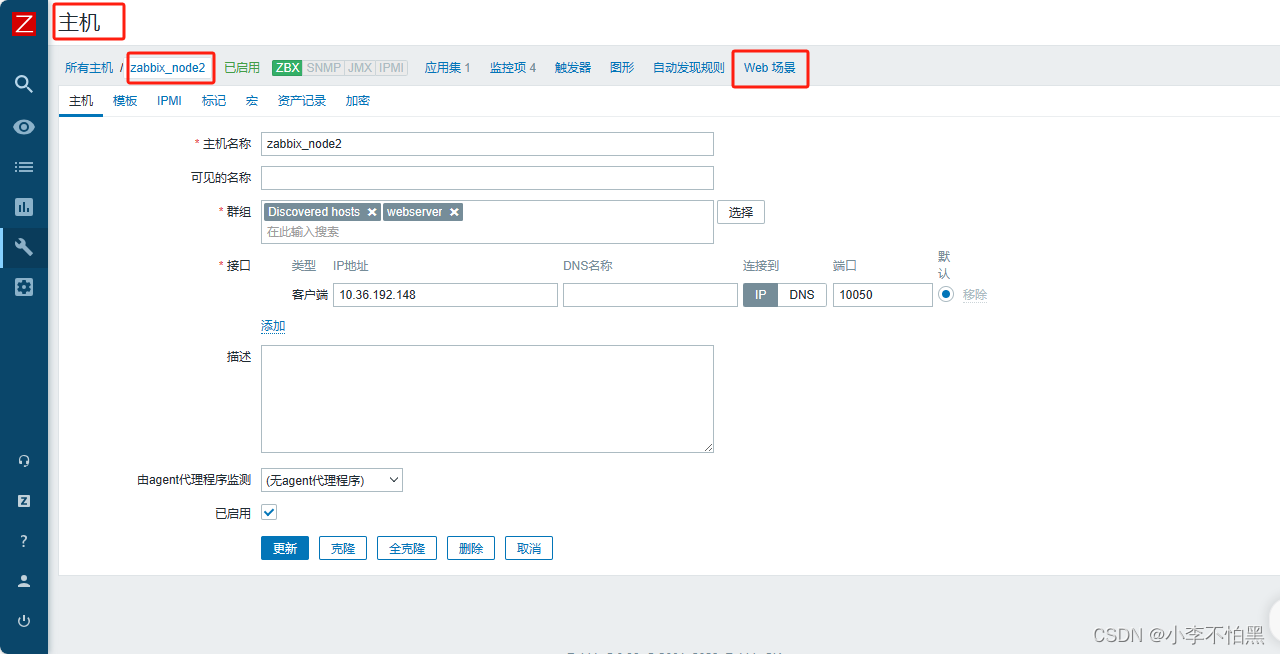This screenshot has height=654, width=1280.
Task: Click the Zabbix logo icon
Action: click(24, 24)
